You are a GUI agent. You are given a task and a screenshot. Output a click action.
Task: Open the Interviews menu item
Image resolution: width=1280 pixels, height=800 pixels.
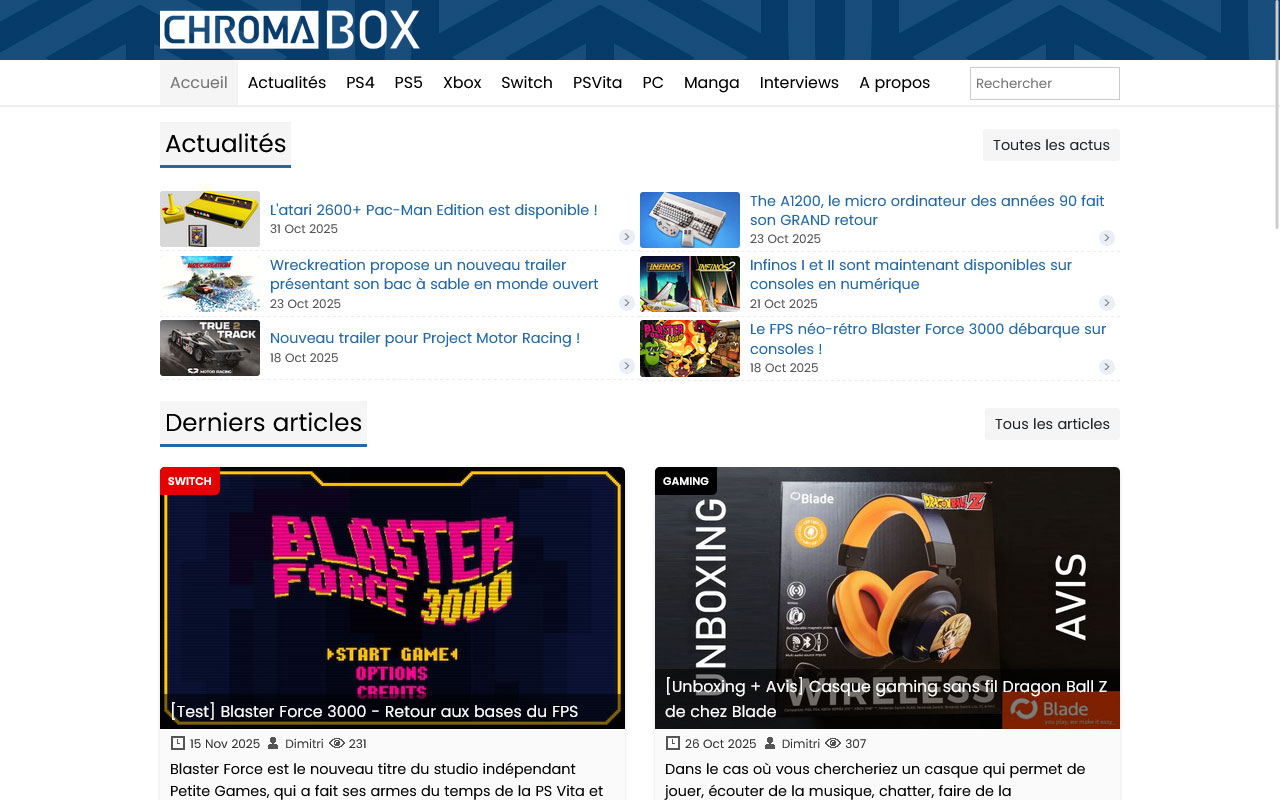click(x=799, y=83)
